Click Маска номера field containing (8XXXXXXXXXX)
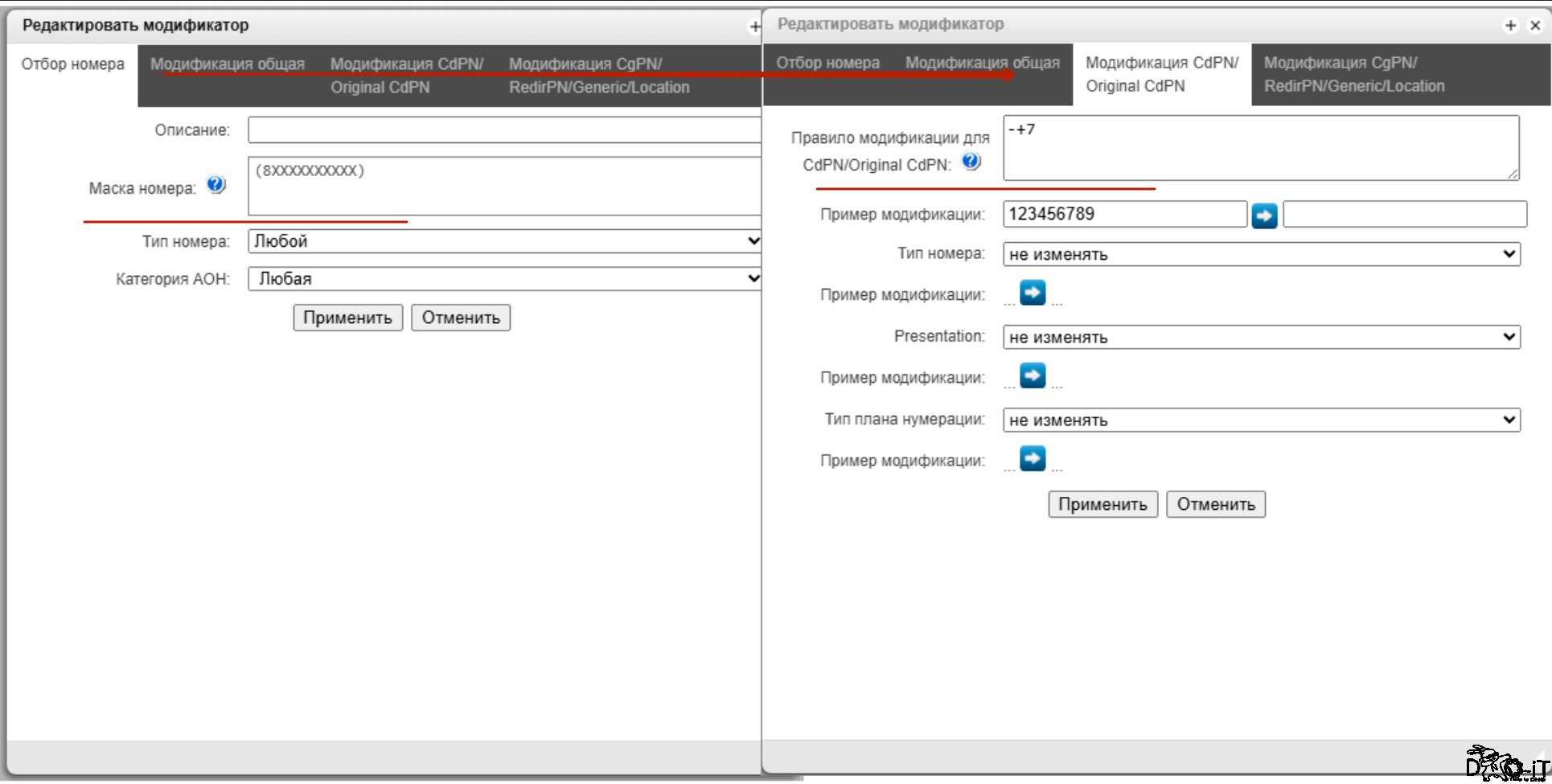Viewport: 1552px width, 784px height. coord(504,186)
